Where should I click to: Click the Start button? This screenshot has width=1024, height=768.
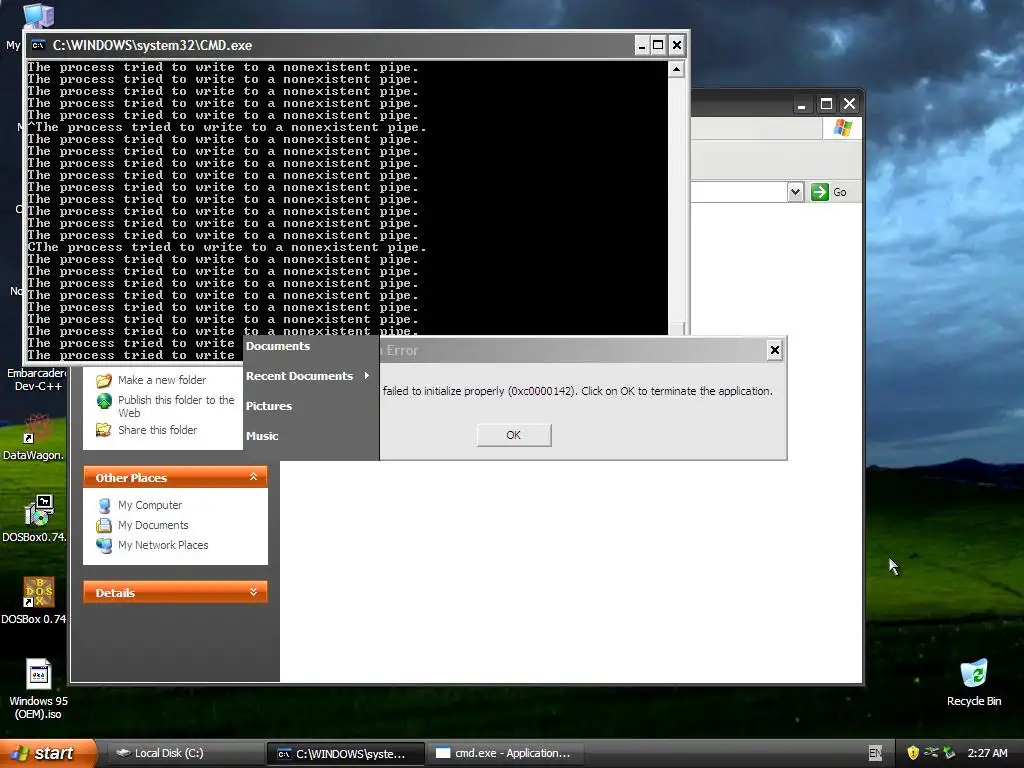pos(47,753)
